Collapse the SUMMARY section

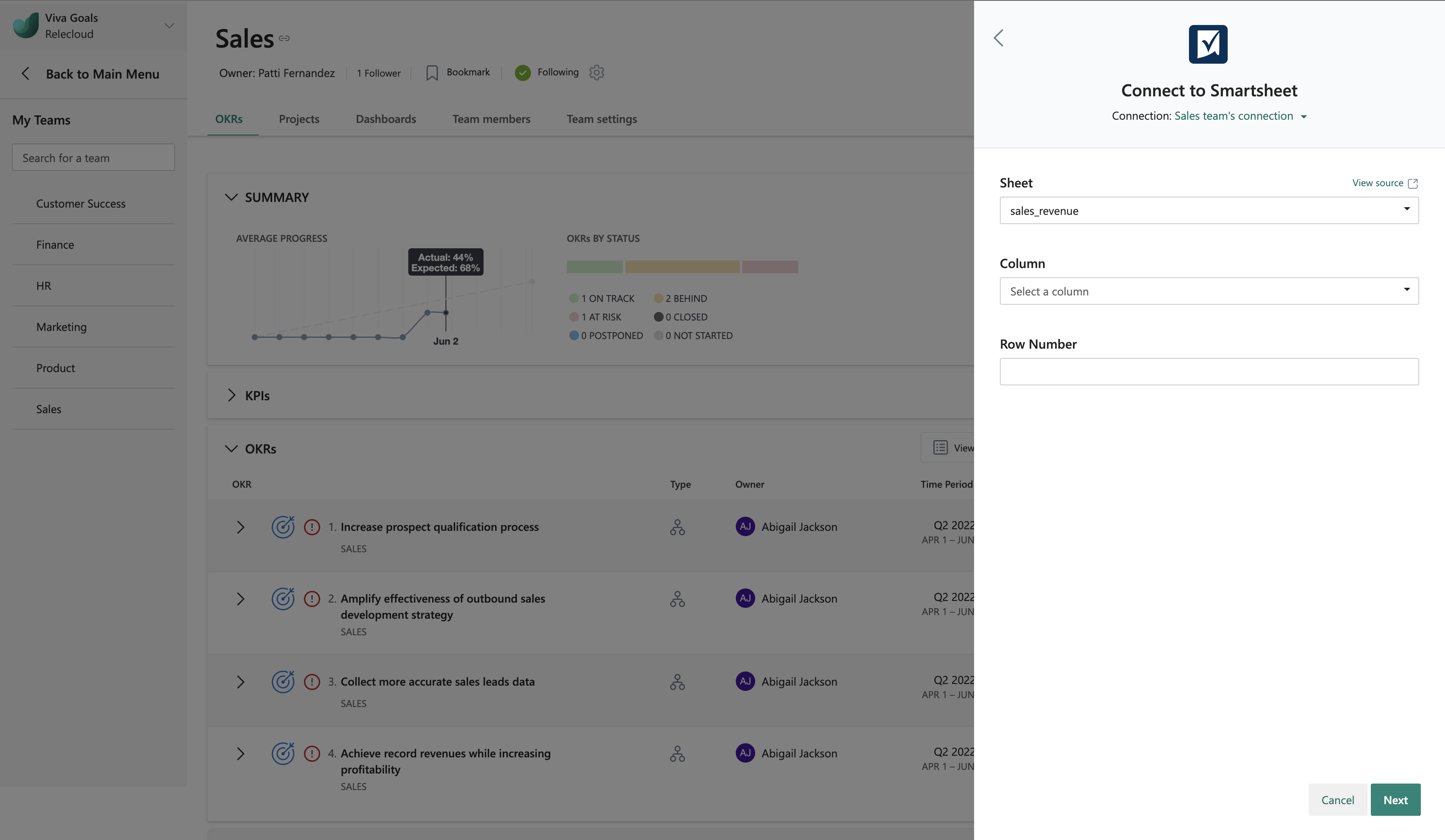pos(231,197)
